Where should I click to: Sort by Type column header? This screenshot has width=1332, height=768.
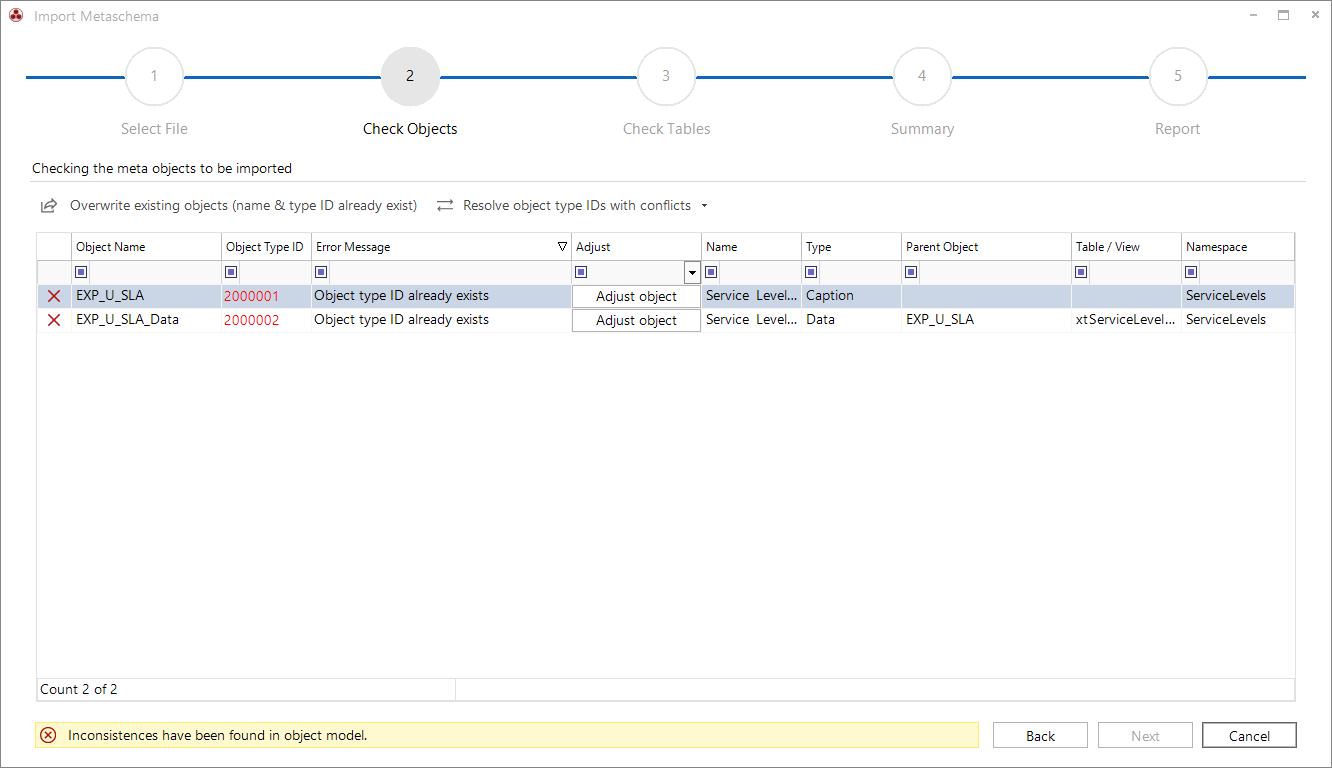[x=851, y=247]
